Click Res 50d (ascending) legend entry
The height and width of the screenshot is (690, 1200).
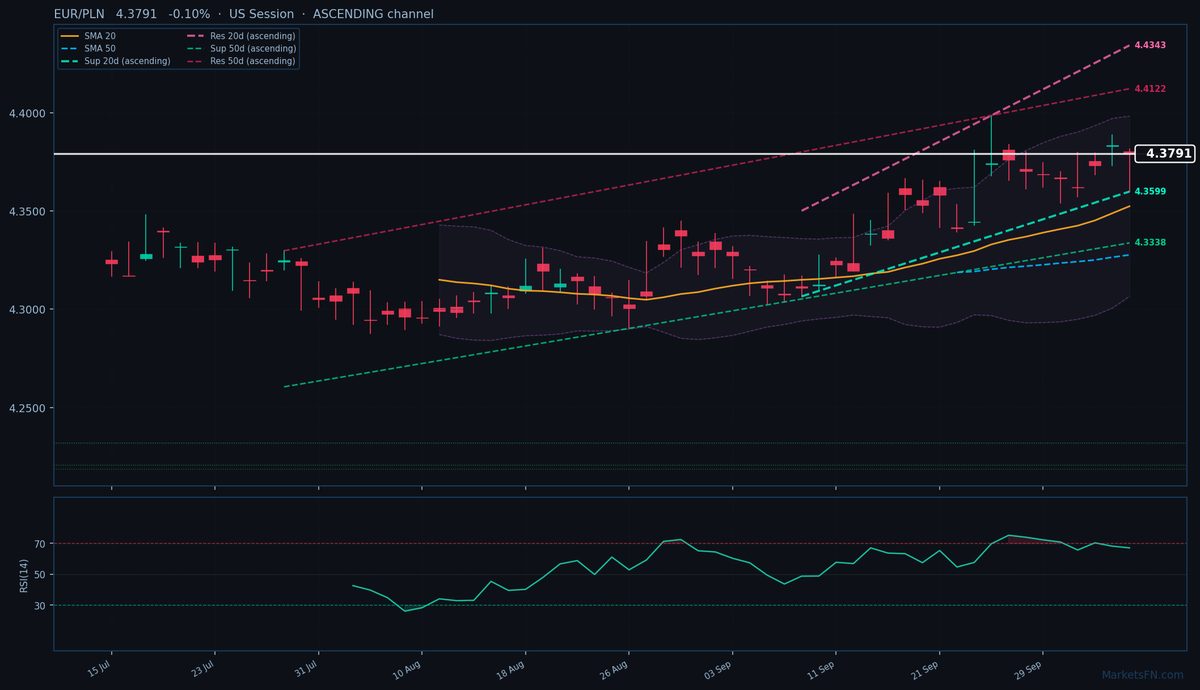[x=240, y=61]
